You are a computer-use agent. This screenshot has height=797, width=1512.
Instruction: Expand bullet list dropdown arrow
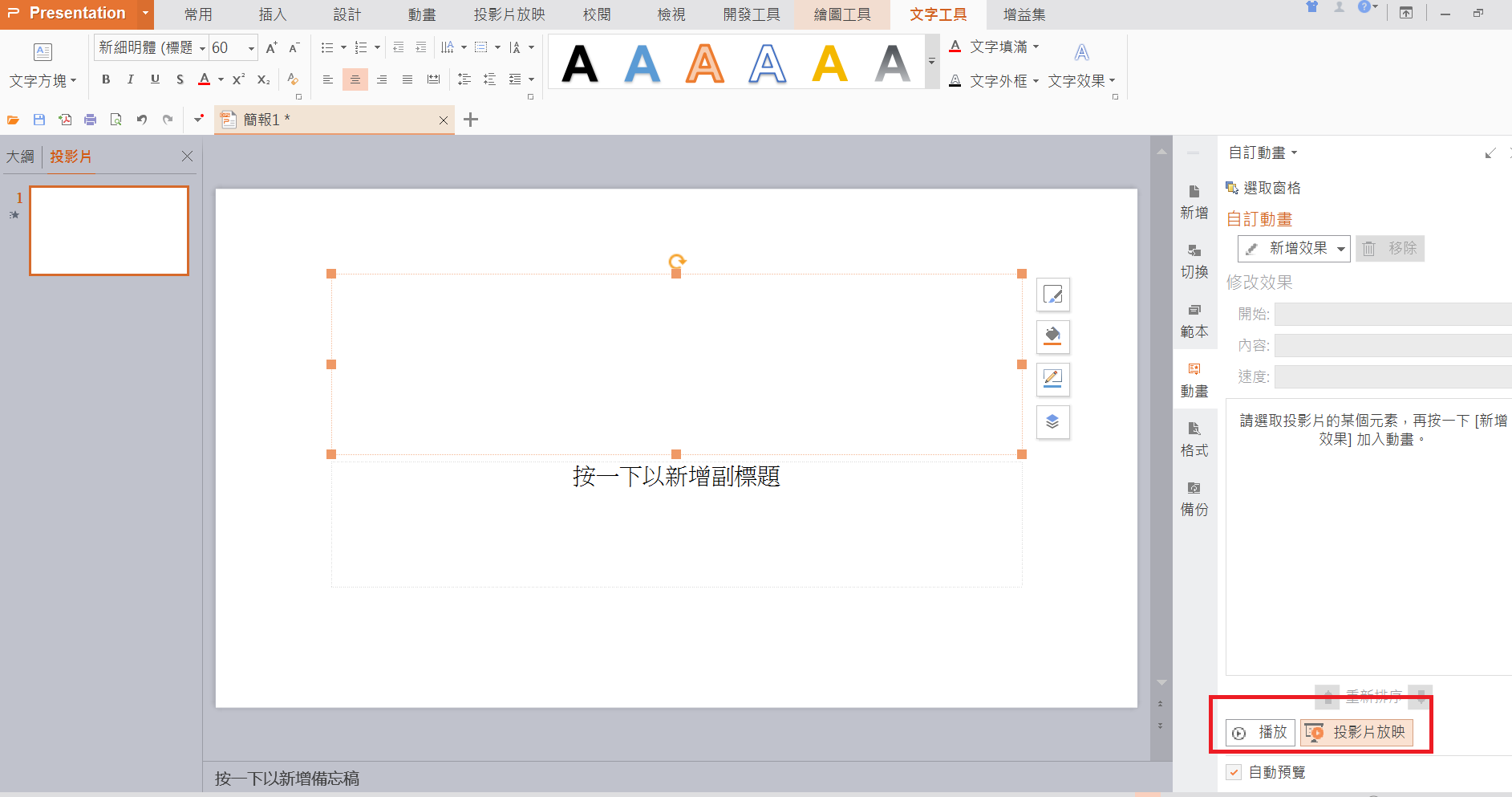[x=343, y=48]
